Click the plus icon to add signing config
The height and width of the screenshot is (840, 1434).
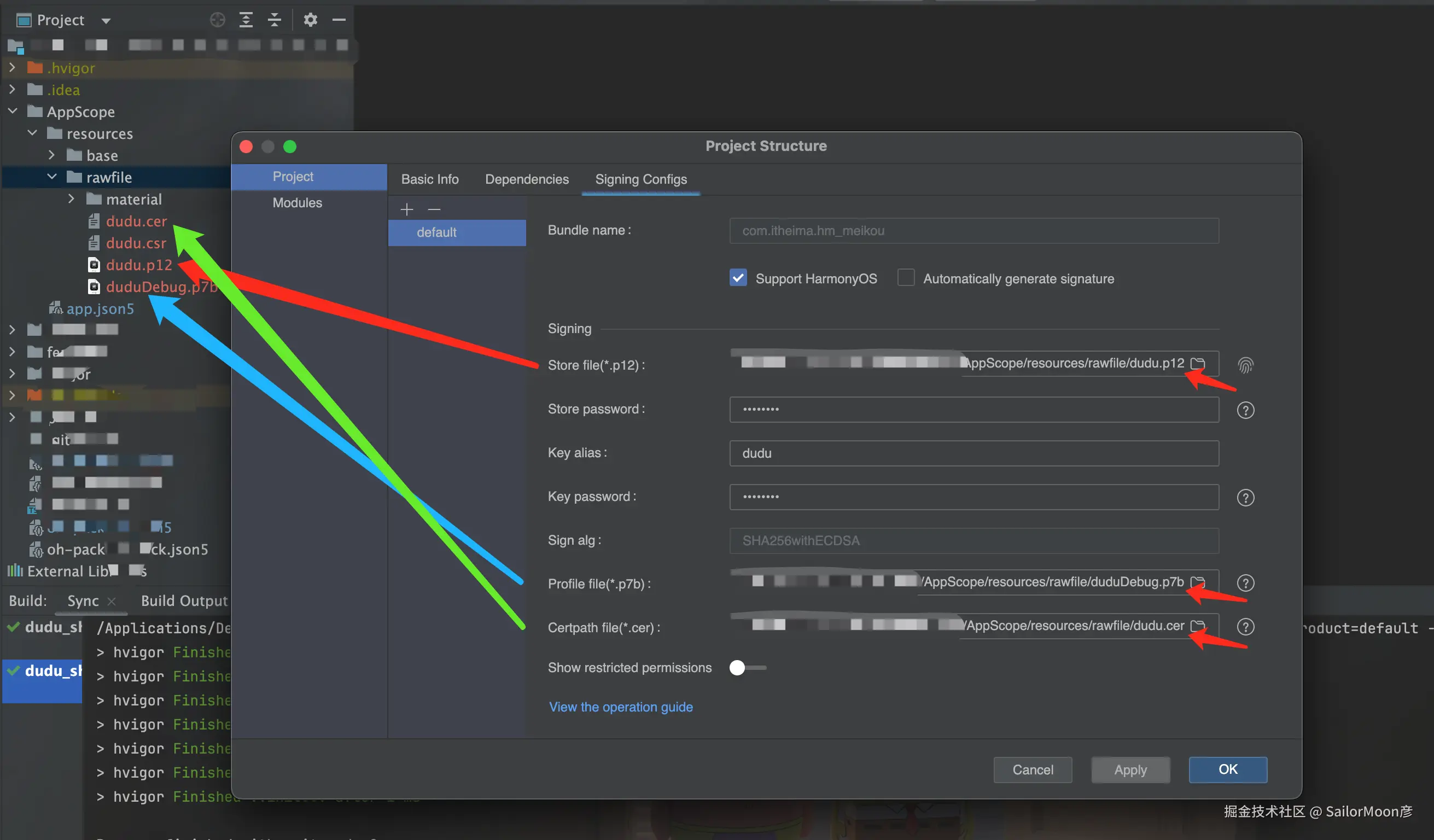tap(406, 209)
